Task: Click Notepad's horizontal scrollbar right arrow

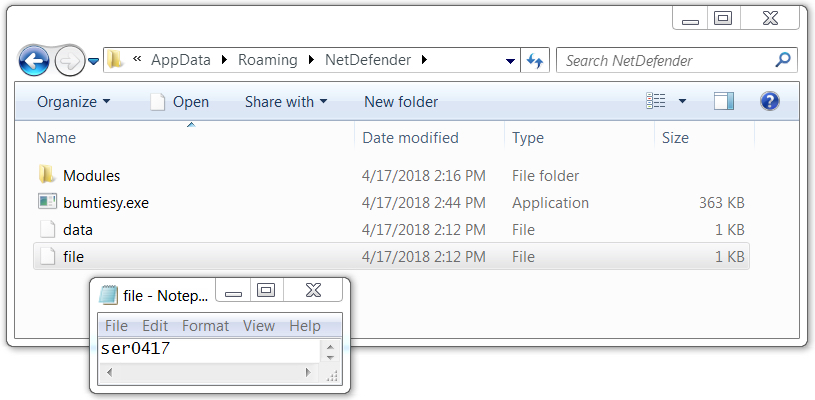Action: (x=308, y=372)
